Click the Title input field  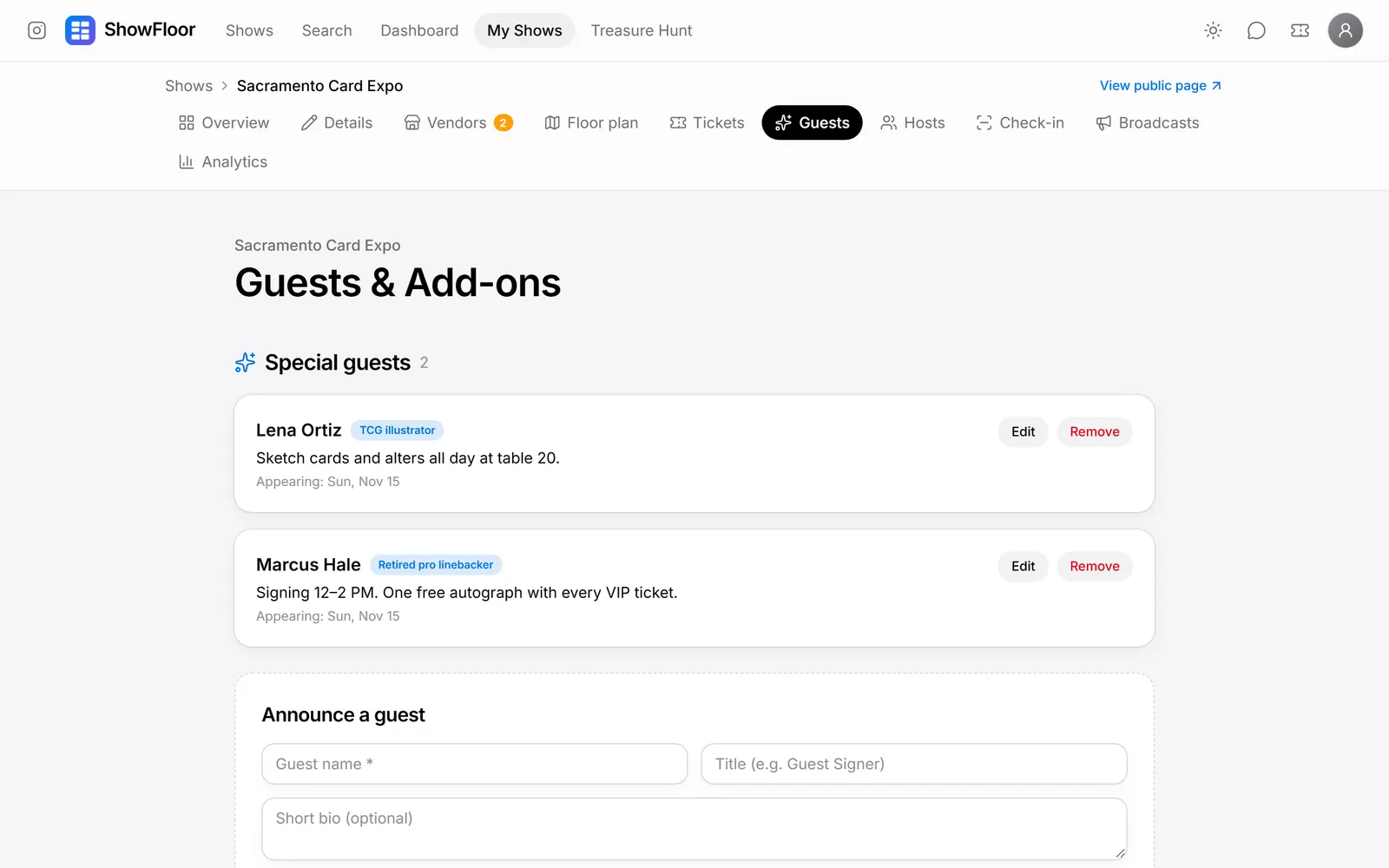[914, 764]
